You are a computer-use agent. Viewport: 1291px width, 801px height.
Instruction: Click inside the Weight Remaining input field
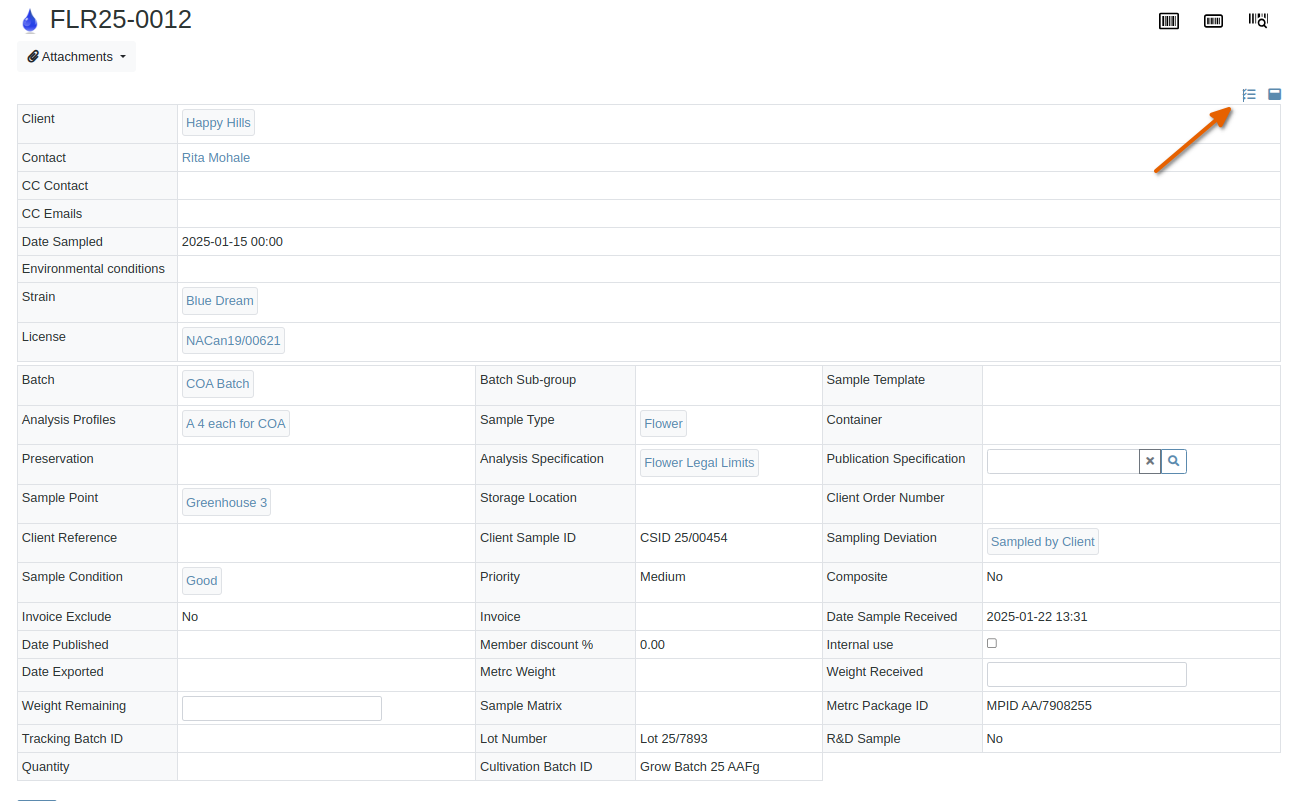[x=281, y=707]
